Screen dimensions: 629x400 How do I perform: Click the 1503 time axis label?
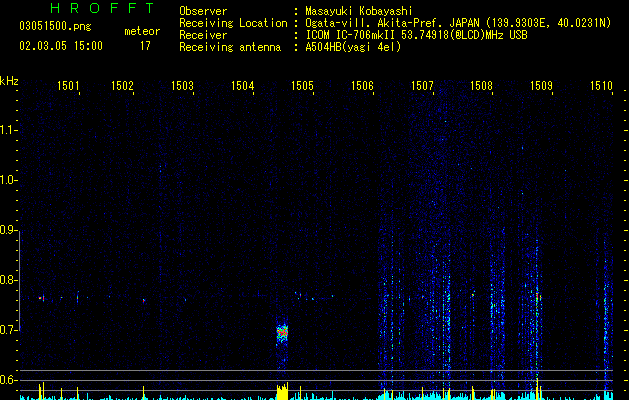point(182,85)
